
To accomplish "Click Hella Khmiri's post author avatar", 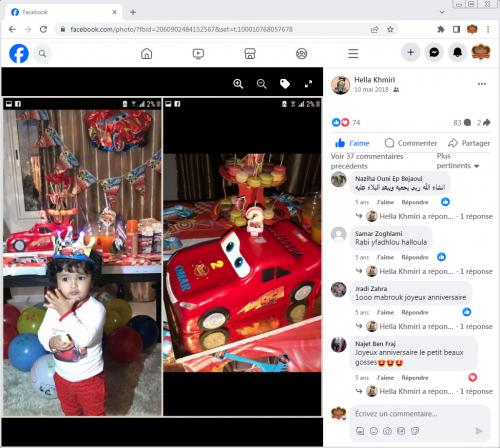I will (x=340, y=85).
